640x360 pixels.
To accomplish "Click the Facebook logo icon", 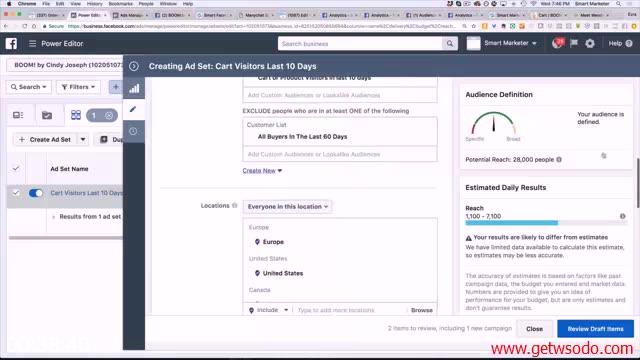I will pyautogui.click(x=11, y=43).
